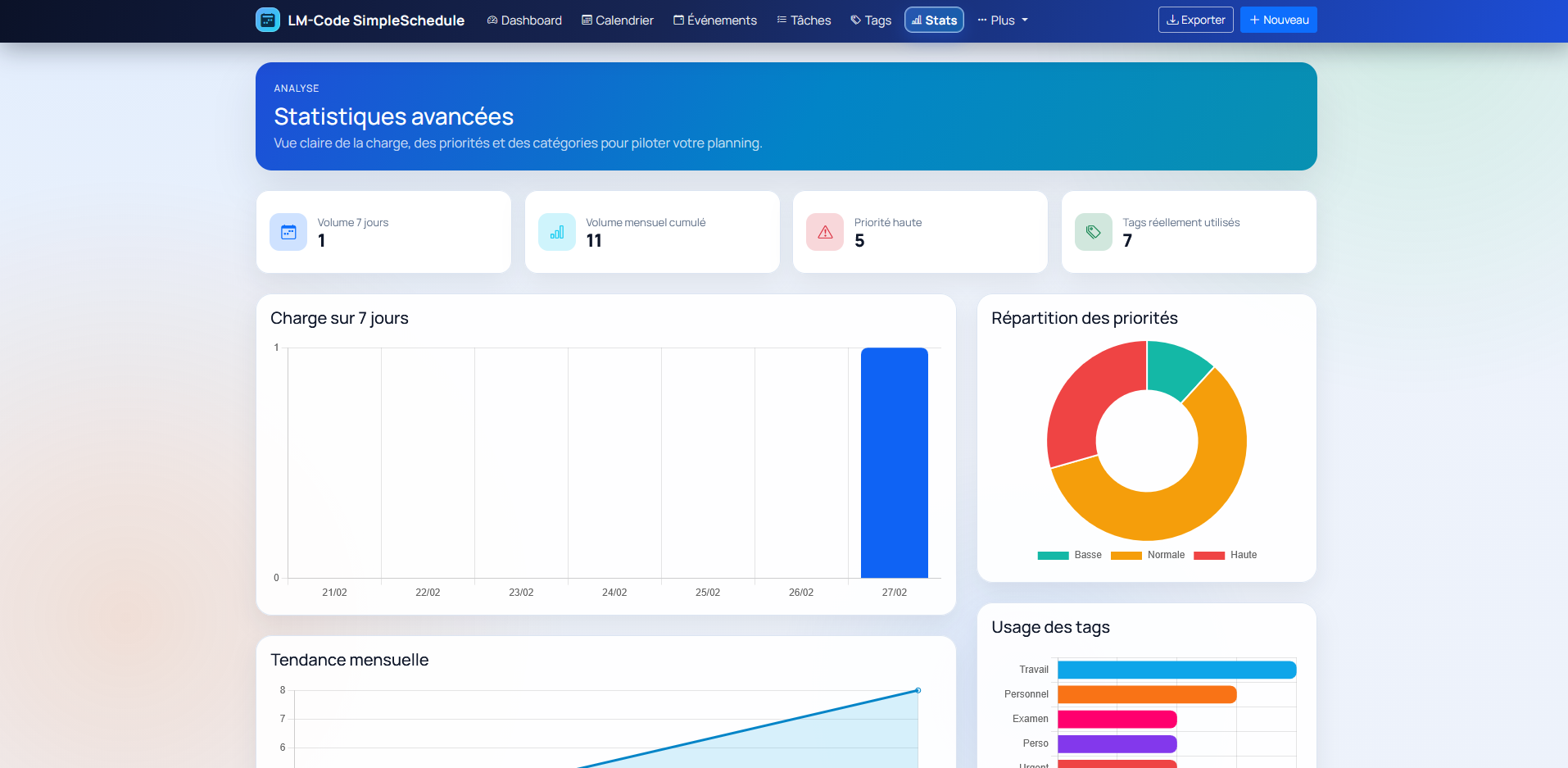The height and width of the screenshot is (768, 1568).
Task: Open the Plus dropdown menu
Action: click(1002, 20)
